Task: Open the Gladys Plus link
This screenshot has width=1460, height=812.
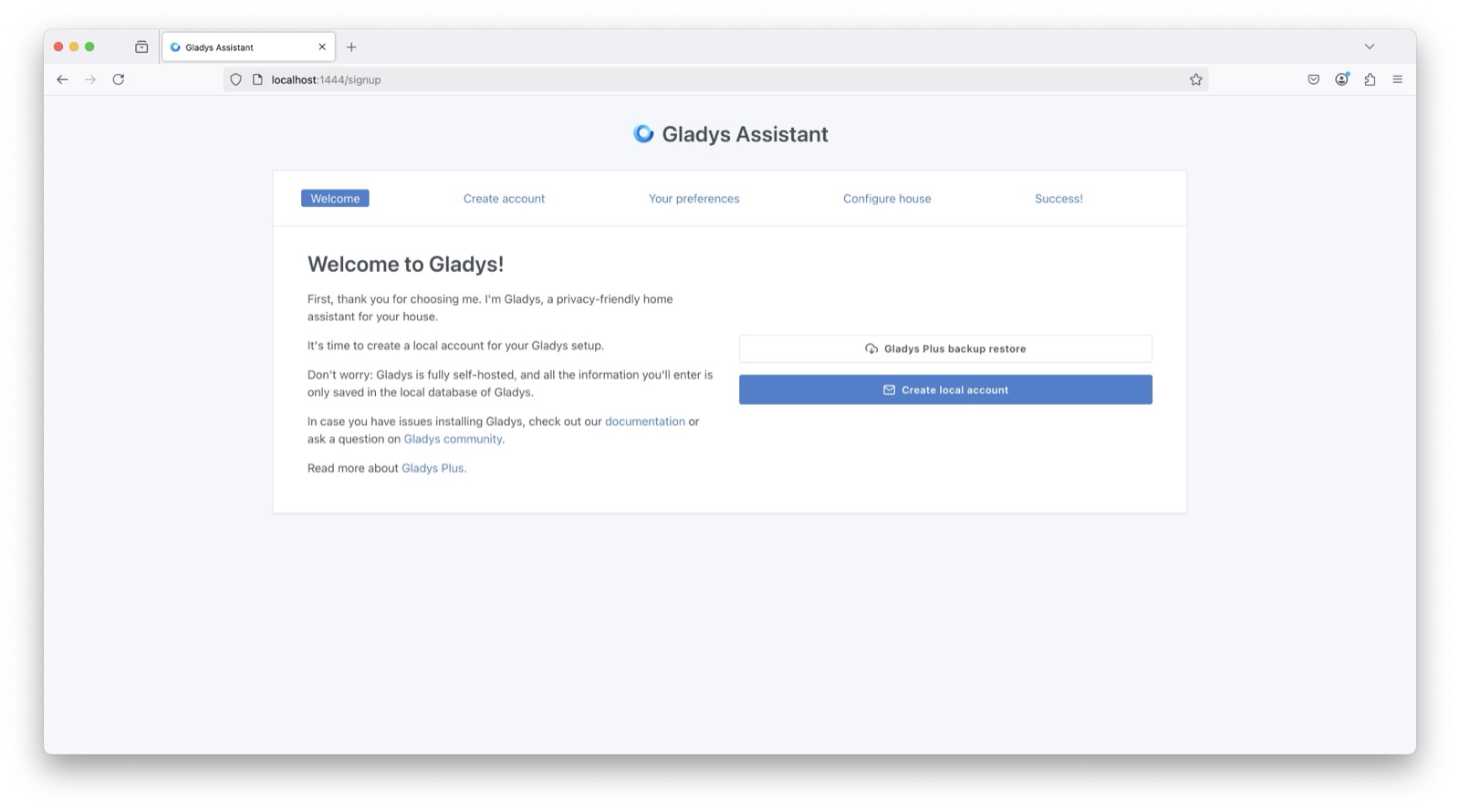Action: 433,468
